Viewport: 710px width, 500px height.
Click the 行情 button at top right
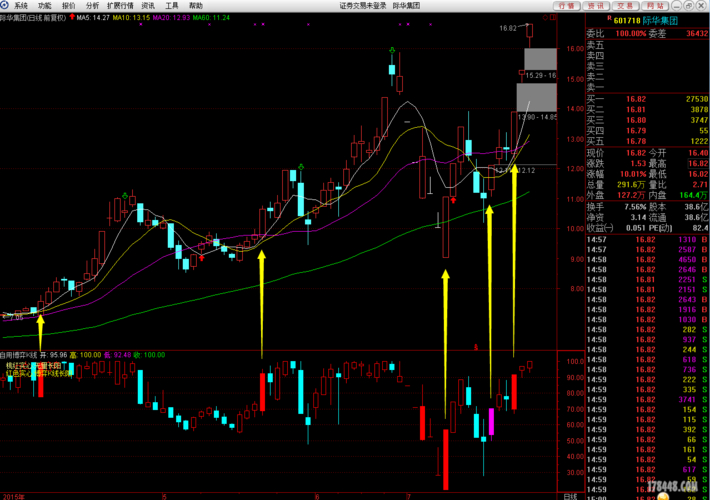click(566, 5)
